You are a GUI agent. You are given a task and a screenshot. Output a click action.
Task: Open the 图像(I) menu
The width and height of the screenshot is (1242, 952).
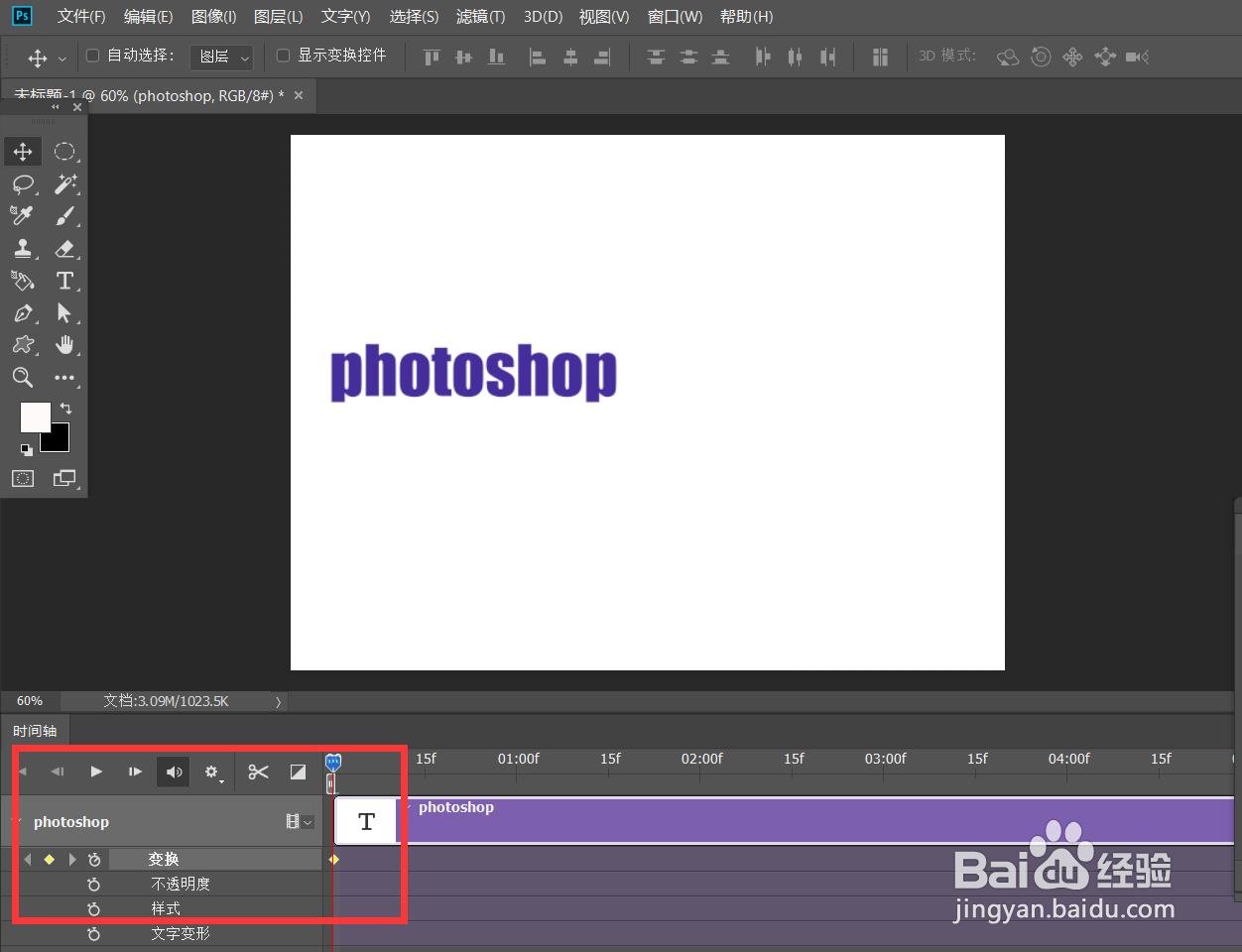coord(213,17)
